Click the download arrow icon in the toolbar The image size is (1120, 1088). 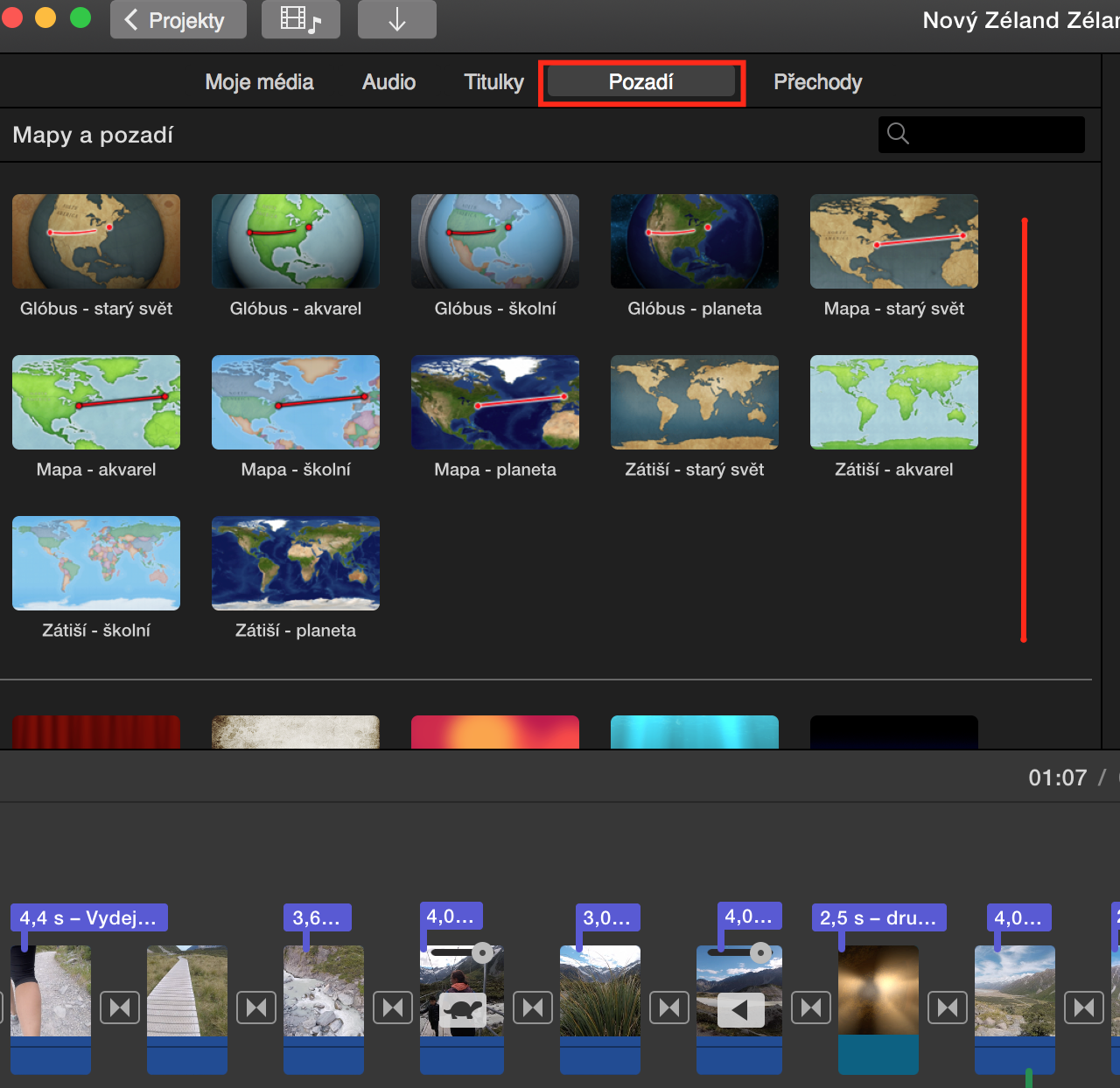point(396,19)
